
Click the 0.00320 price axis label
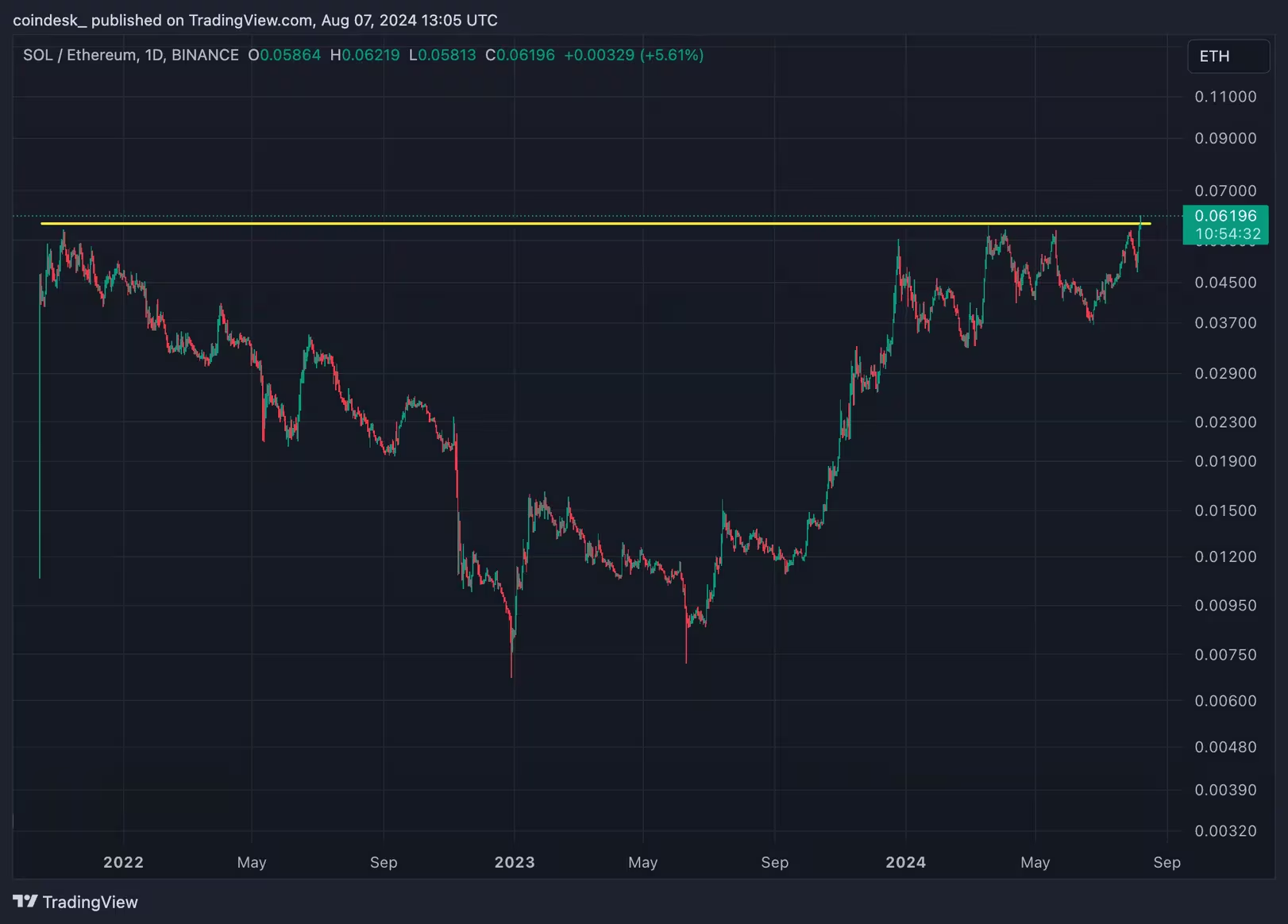coord(1225,831)
